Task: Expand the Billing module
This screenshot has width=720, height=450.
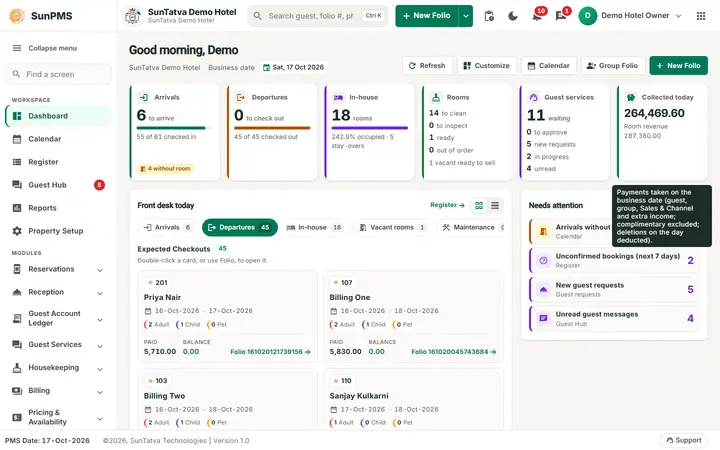Action: pyautogui.click(x=58, y=390)
